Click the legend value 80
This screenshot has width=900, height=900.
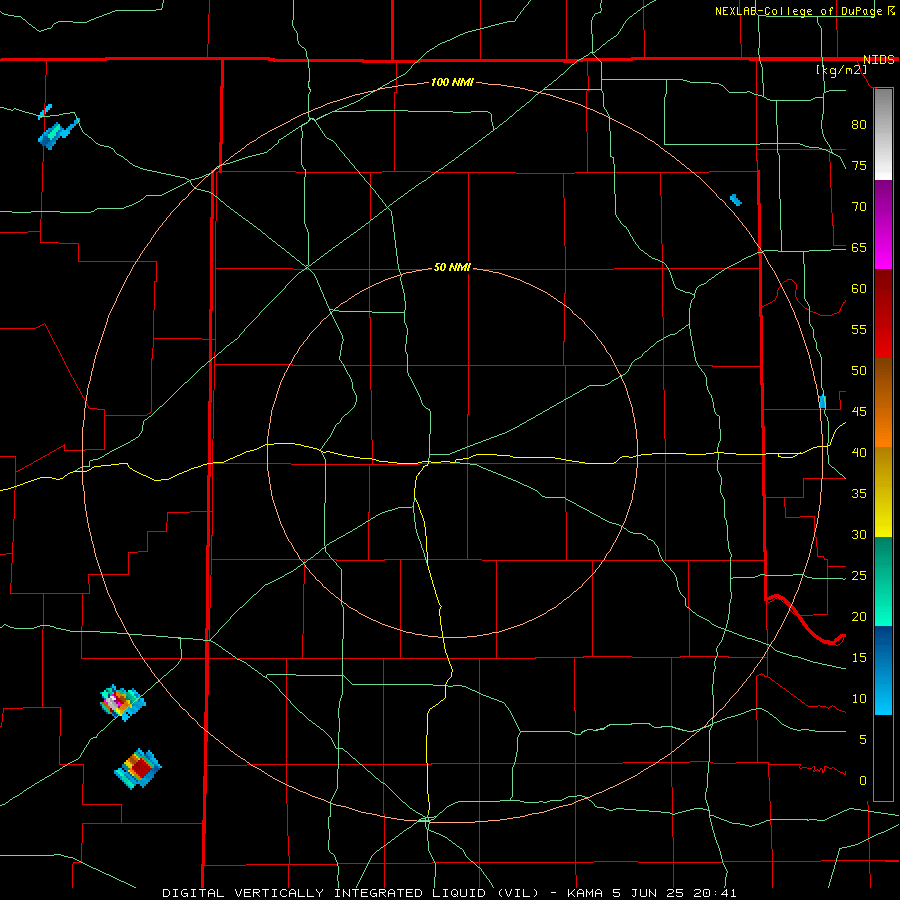859,125
